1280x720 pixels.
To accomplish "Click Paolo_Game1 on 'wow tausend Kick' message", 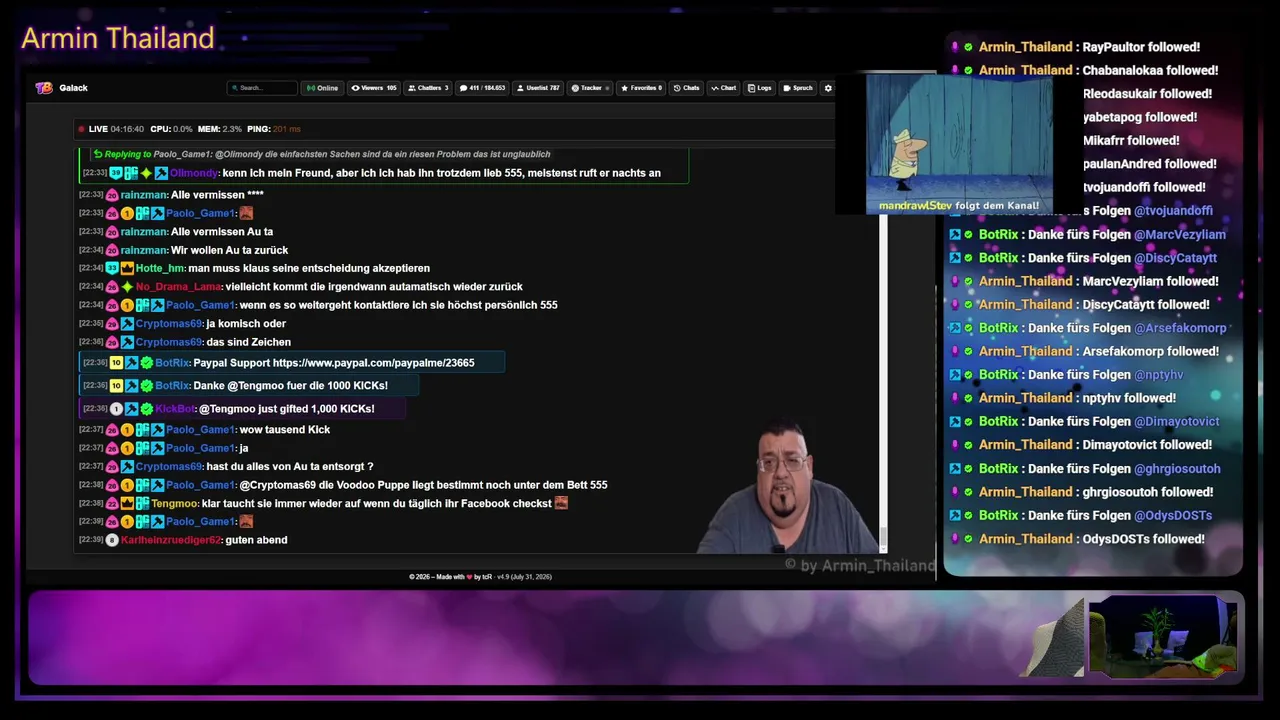I will [200, 430].
